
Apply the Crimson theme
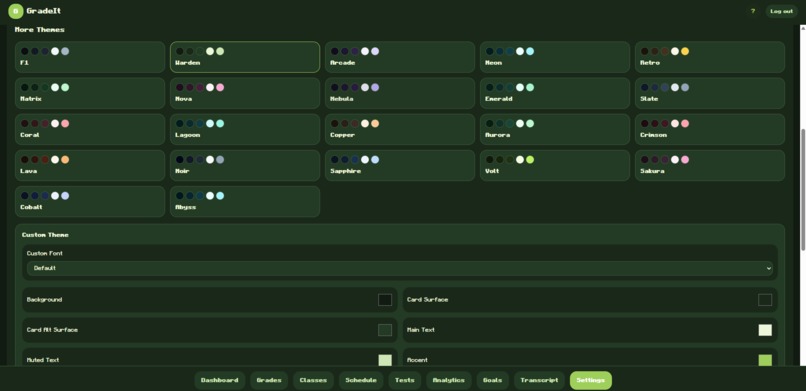tap(710, 129)
